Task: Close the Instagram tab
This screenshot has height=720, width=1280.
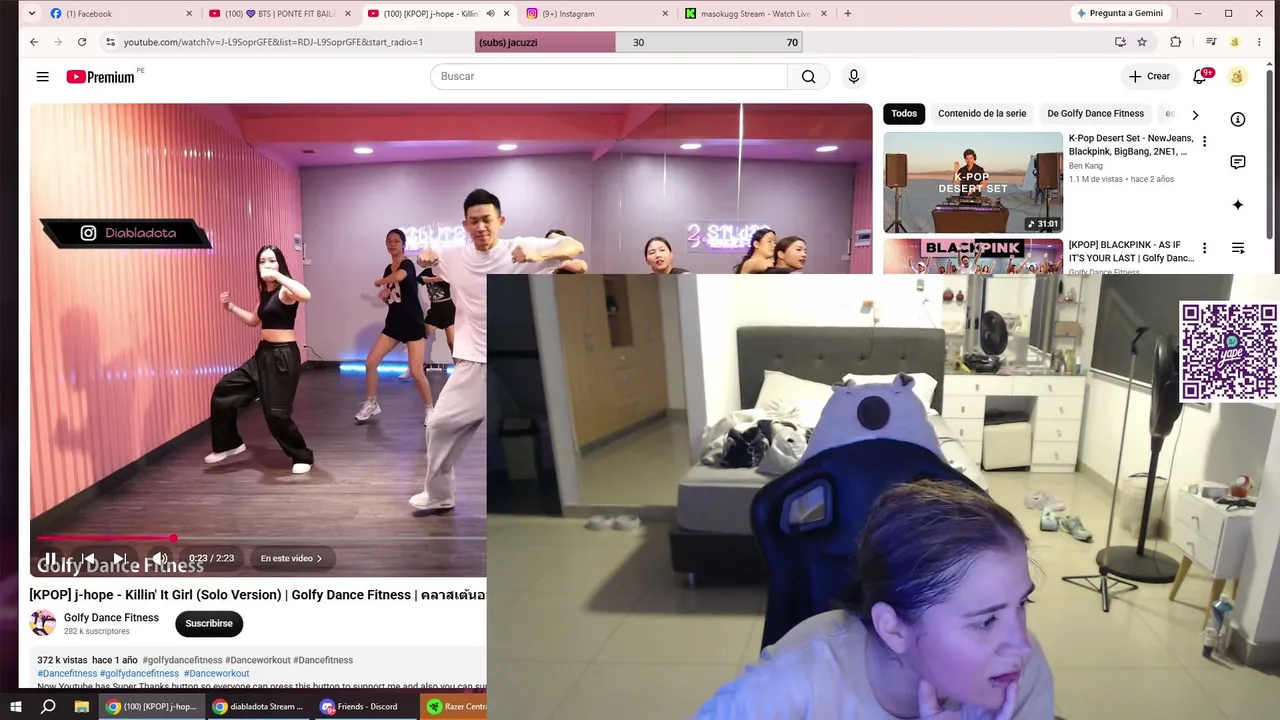Action: tap(665, 14)
